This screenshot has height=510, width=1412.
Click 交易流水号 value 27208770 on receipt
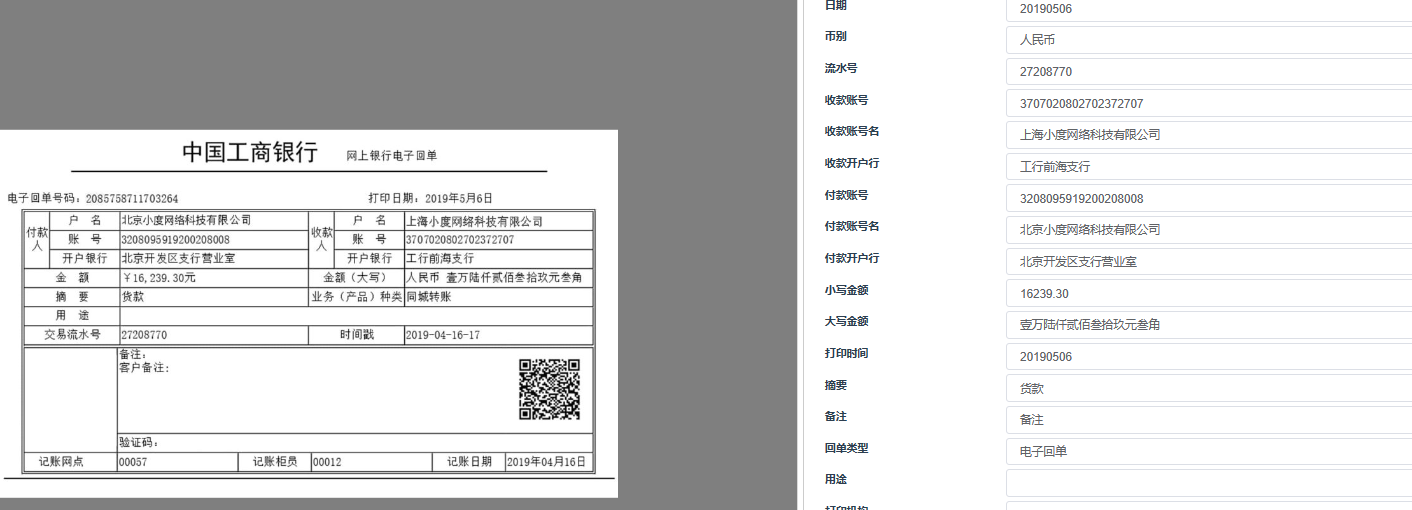[144, 335]
